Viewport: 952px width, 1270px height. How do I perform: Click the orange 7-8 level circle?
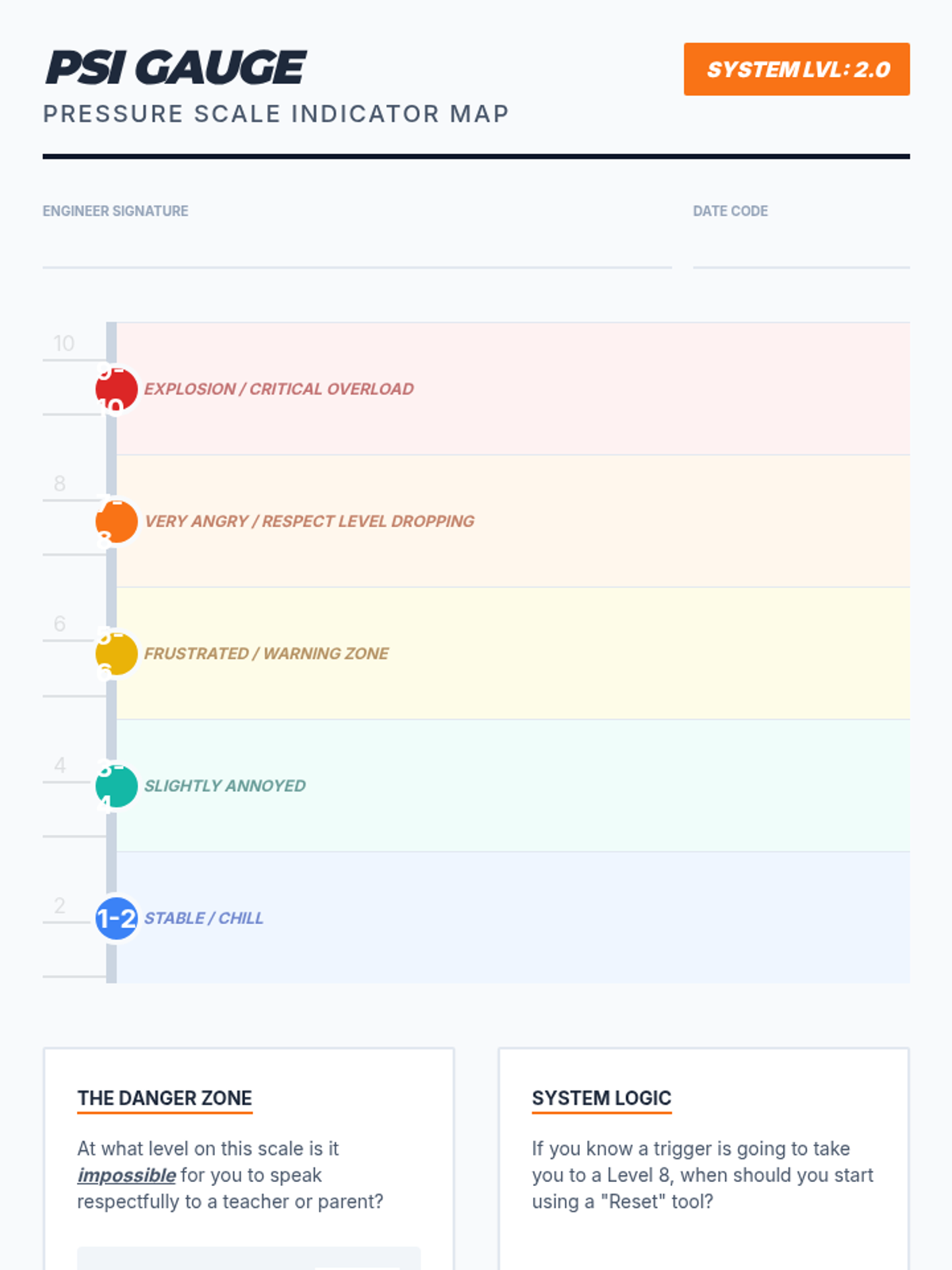117,521
